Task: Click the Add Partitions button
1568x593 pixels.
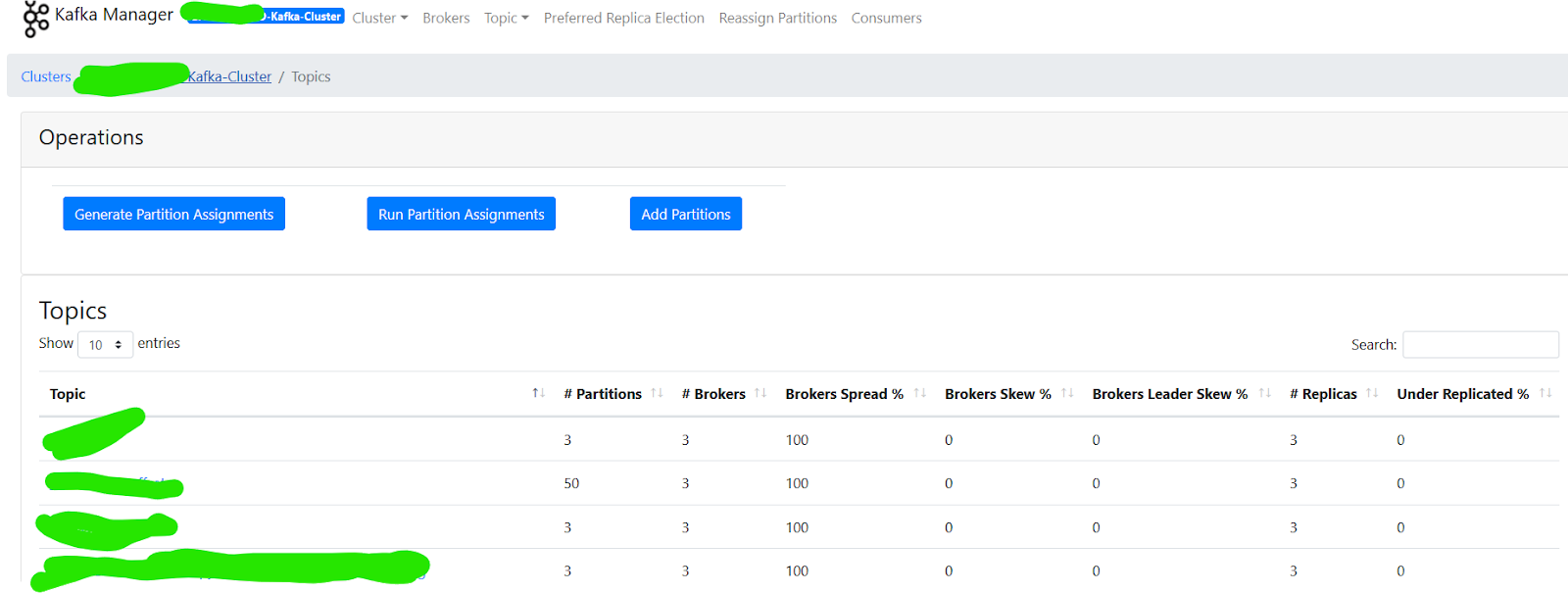Action: click(x=686, y=214)
